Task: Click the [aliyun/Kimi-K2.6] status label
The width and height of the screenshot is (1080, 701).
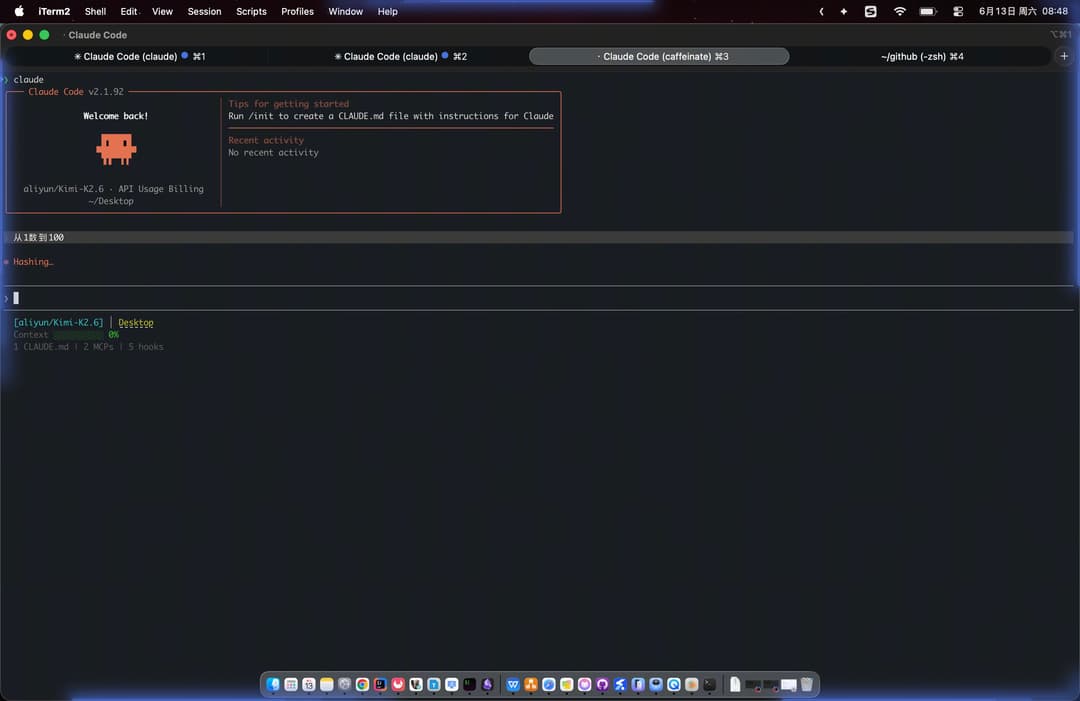Action: pos(59,322)
